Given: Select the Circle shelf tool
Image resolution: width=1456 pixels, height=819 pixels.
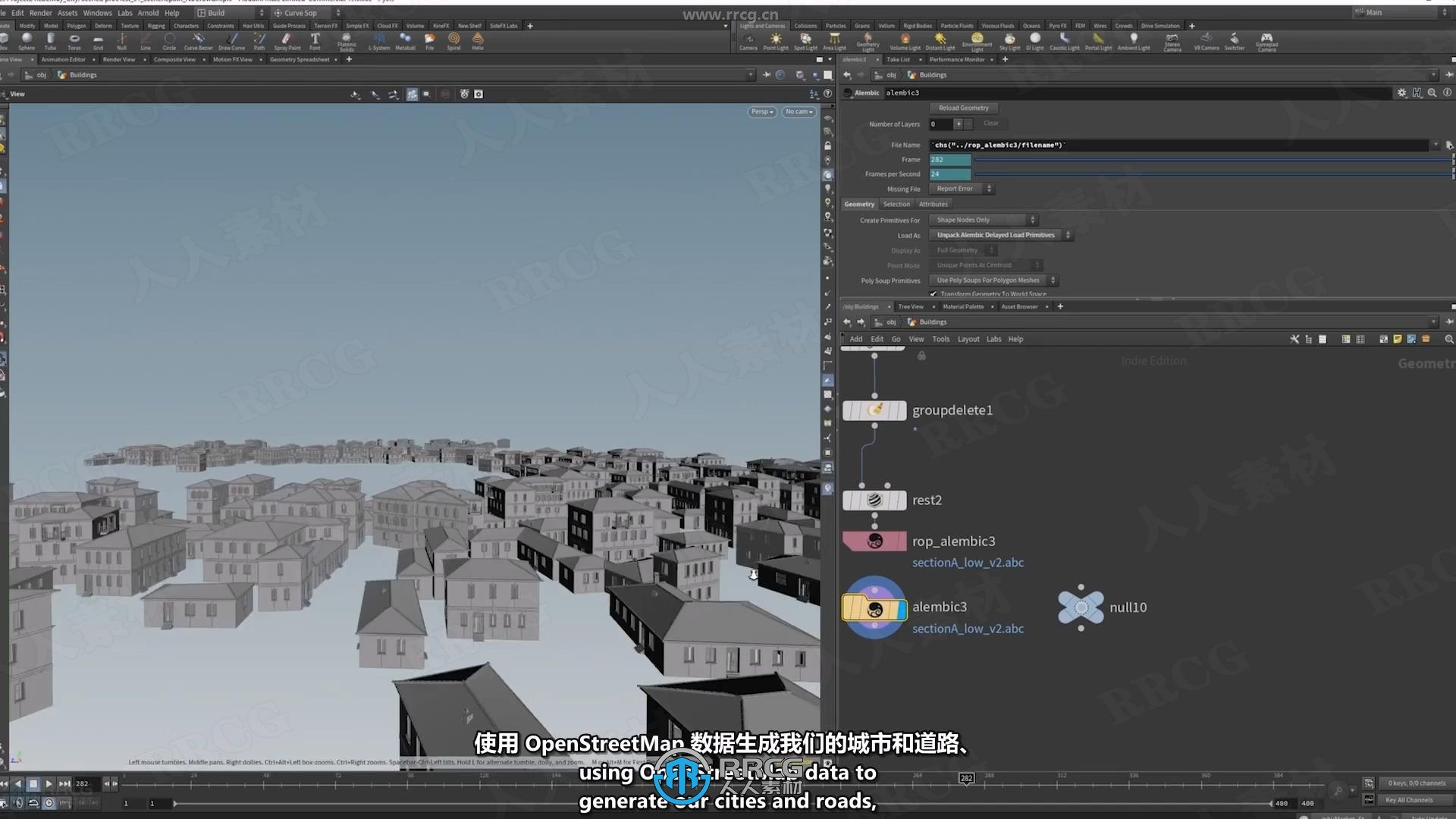Looking at the screenshot, I should coord(169,41).
